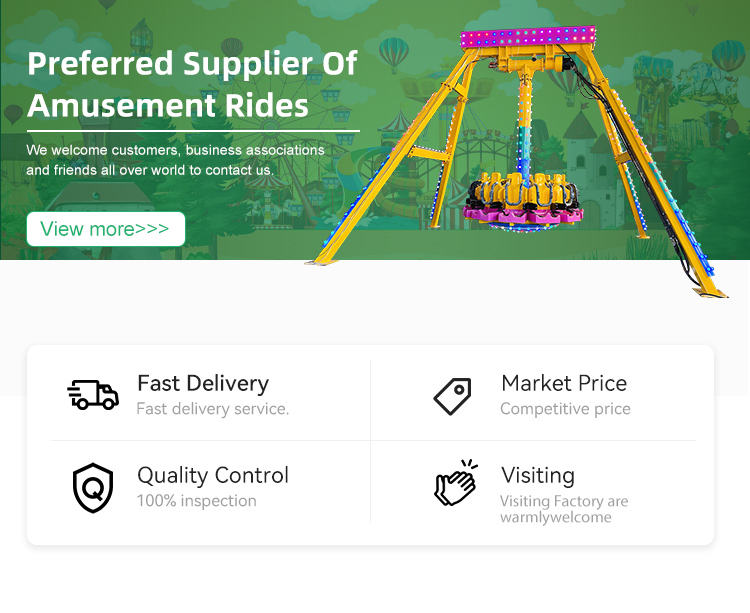Click the '100% inspection' description text

197,501
